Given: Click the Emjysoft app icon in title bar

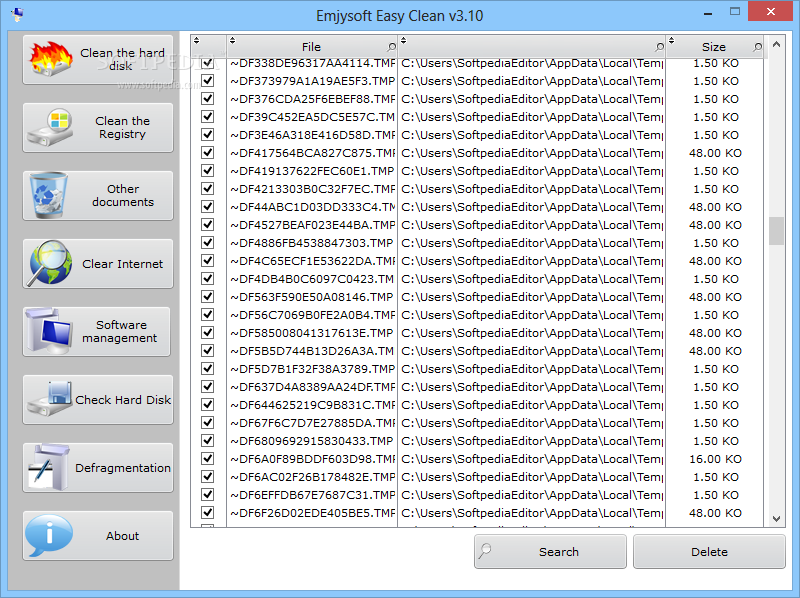Looking at the screenshot, I should (17, 15).
